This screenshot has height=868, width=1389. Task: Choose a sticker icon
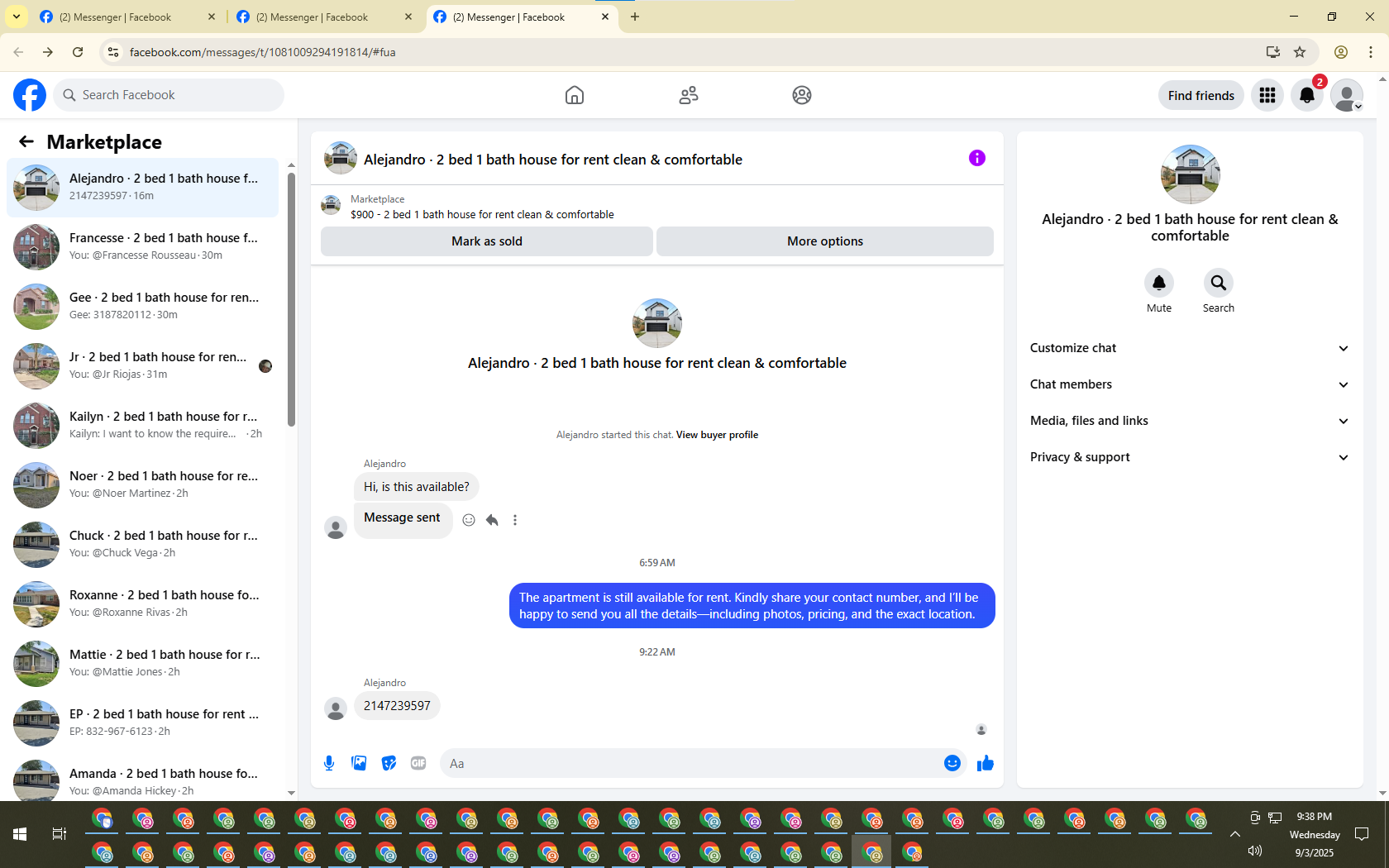[389, 763]
